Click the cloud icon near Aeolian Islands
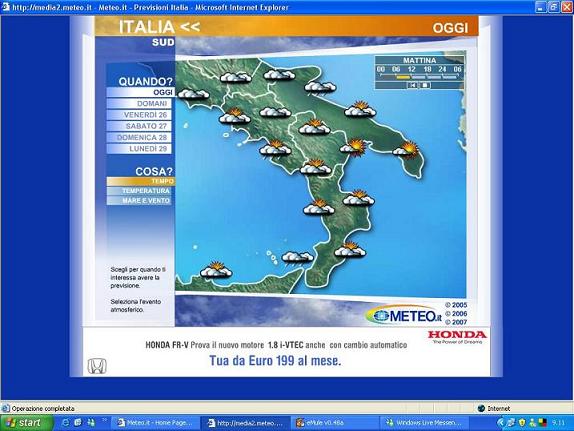574x431 pixels. click(x=298, y=257)
